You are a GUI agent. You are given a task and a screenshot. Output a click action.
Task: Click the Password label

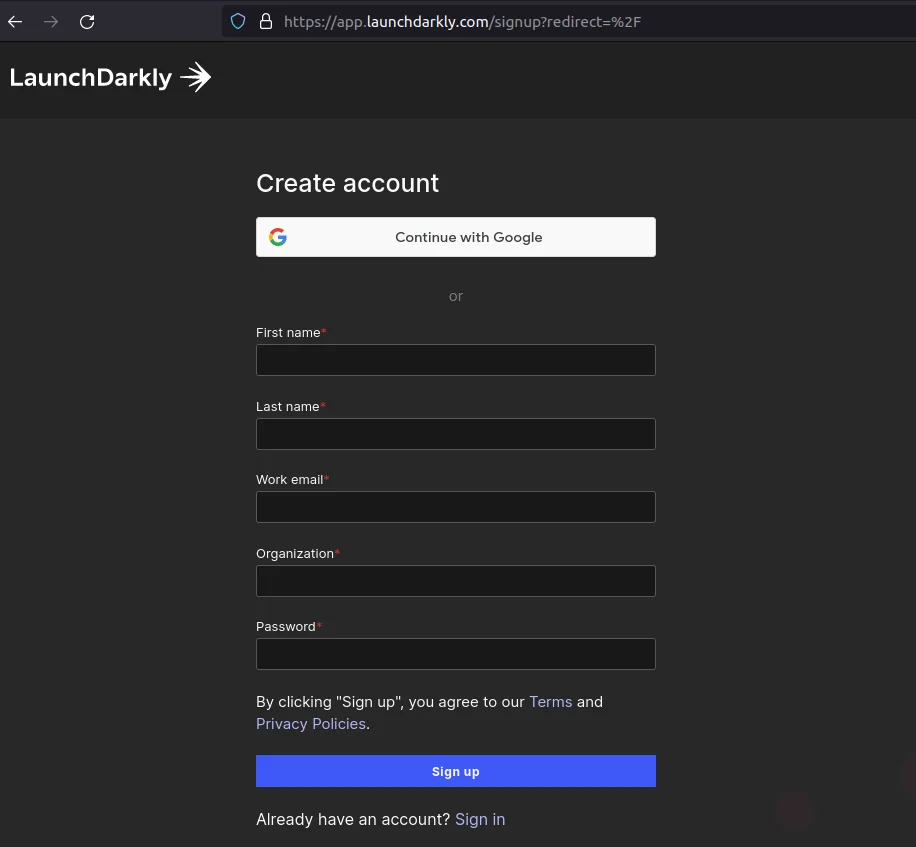coord(286,627)
